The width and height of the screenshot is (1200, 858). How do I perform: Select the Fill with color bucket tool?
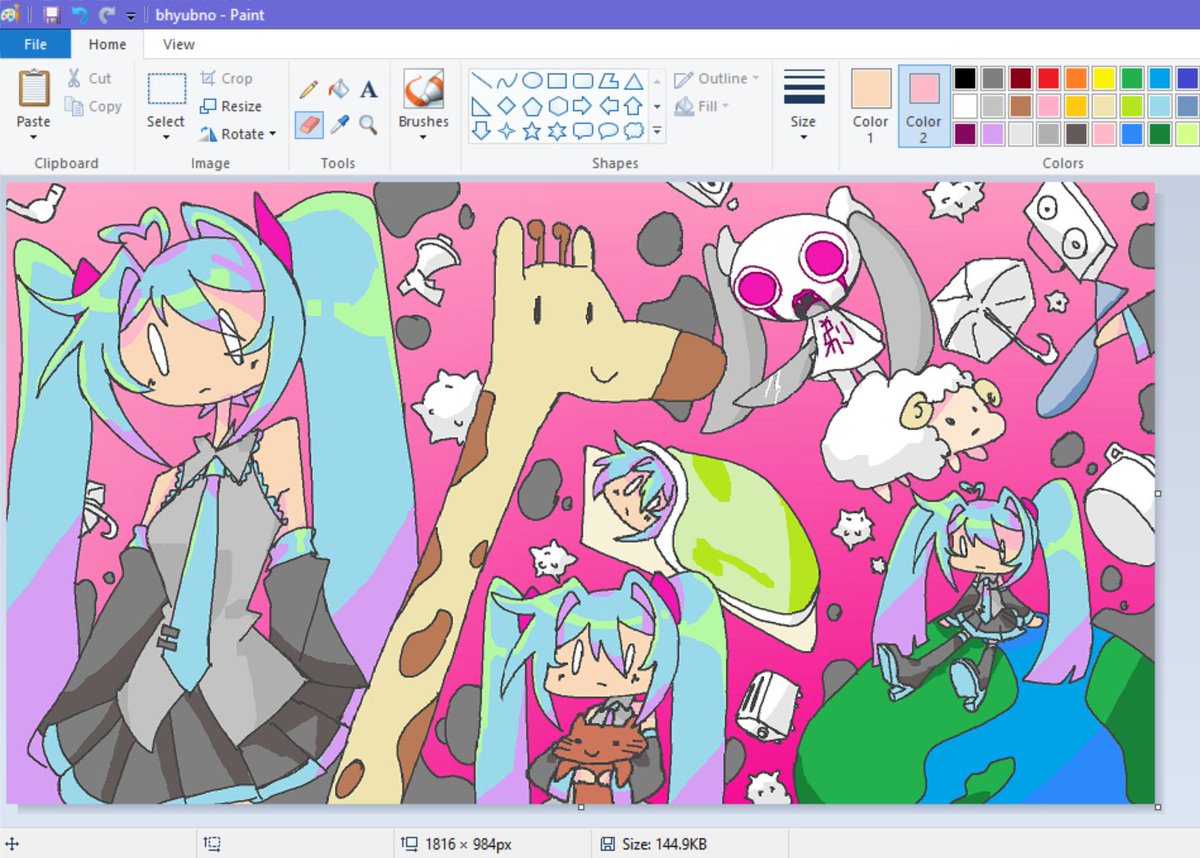pyautogui.click(x=339, y=90)
